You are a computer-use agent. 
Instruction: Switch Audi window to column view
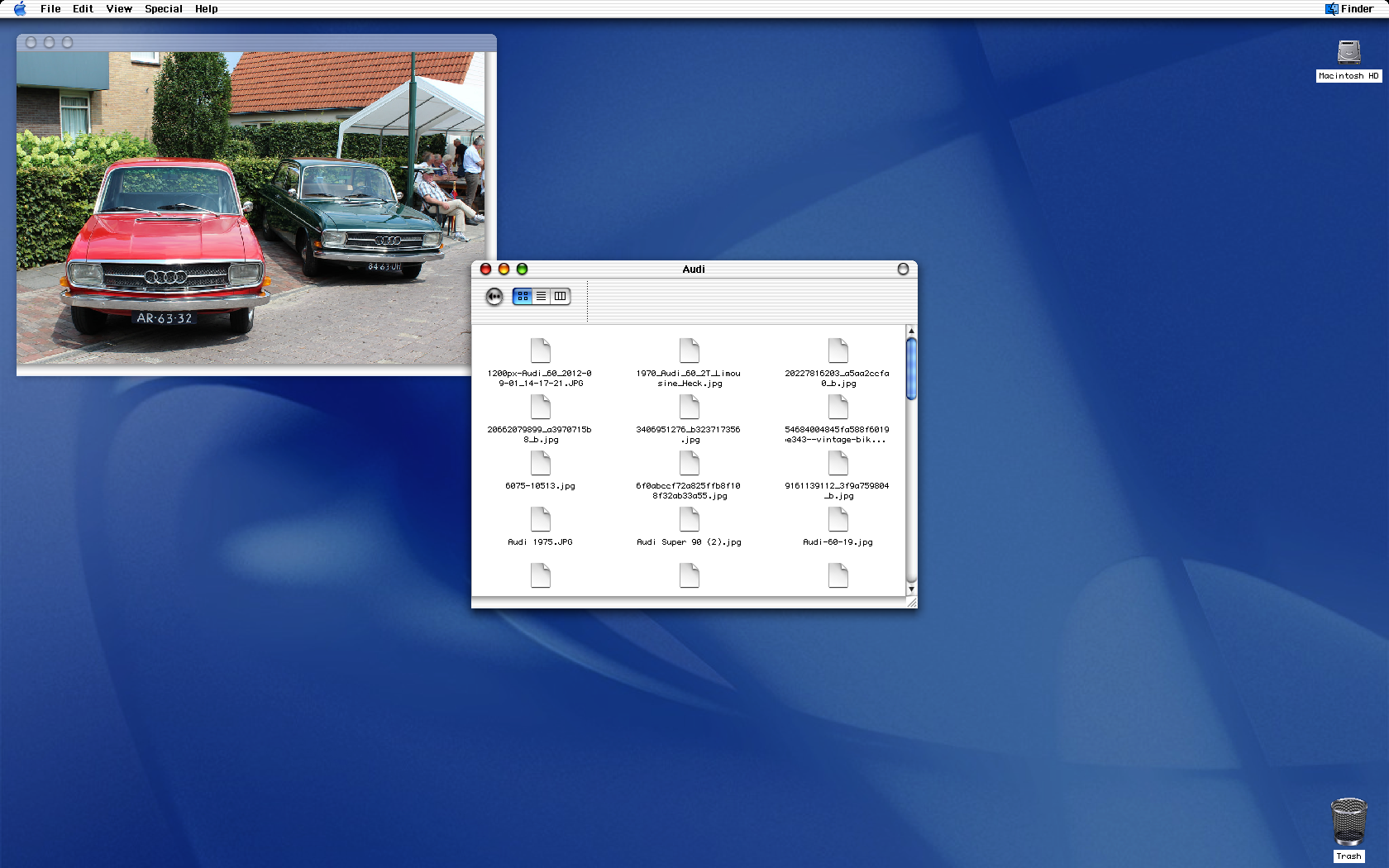click(561, 296)
